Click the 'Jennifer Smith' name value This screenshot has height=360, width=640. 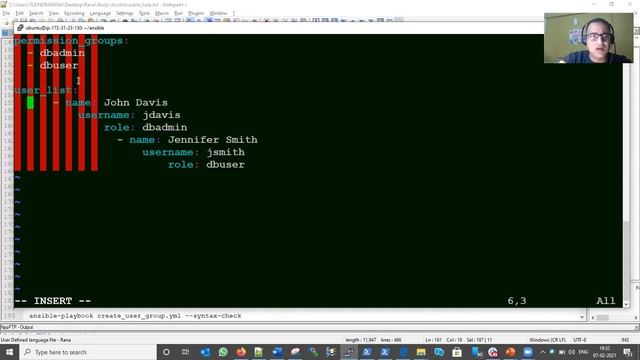tap(213, 140)
